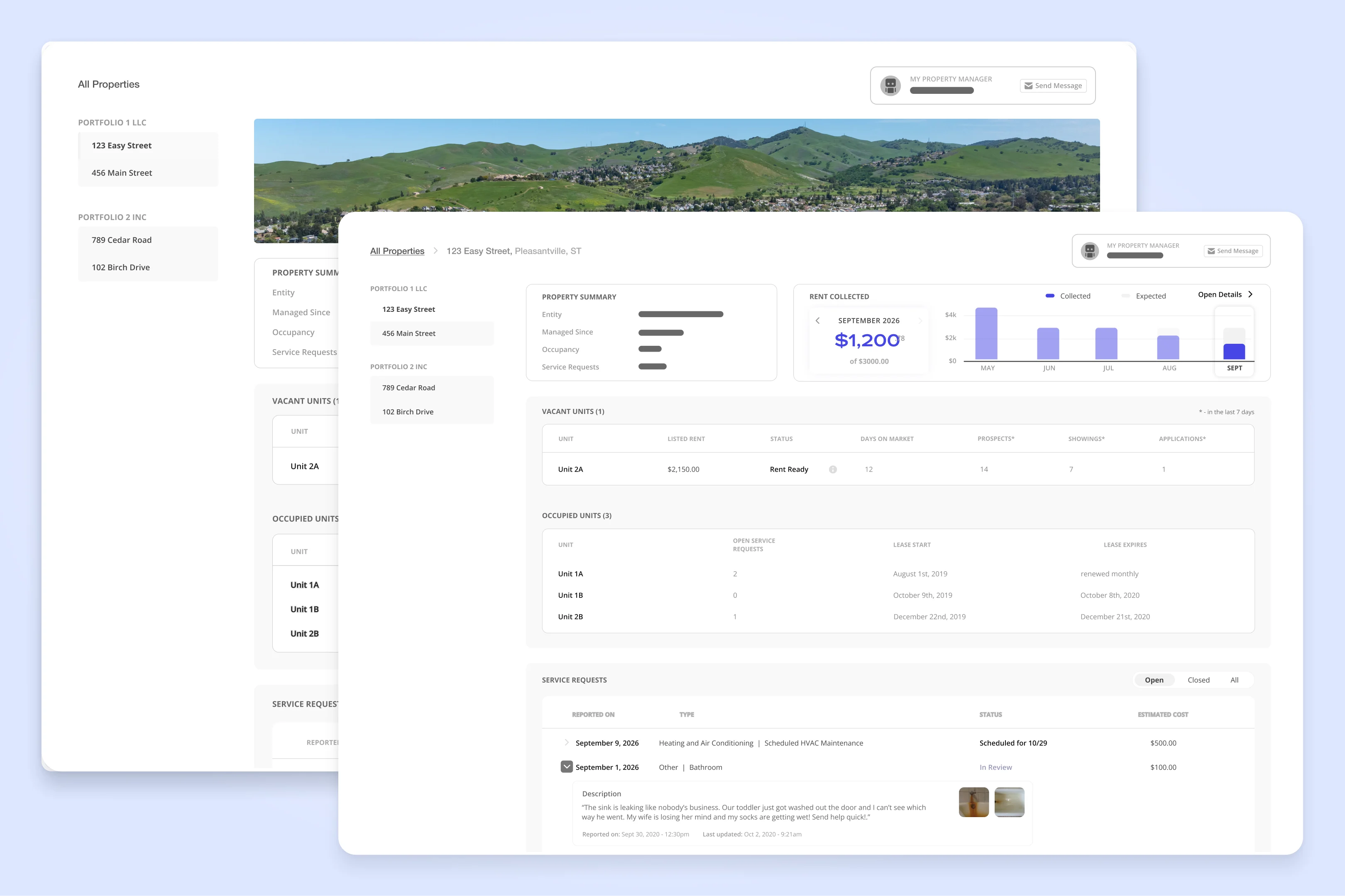Collapse the September 1, 2026 service request

[566, 767]
